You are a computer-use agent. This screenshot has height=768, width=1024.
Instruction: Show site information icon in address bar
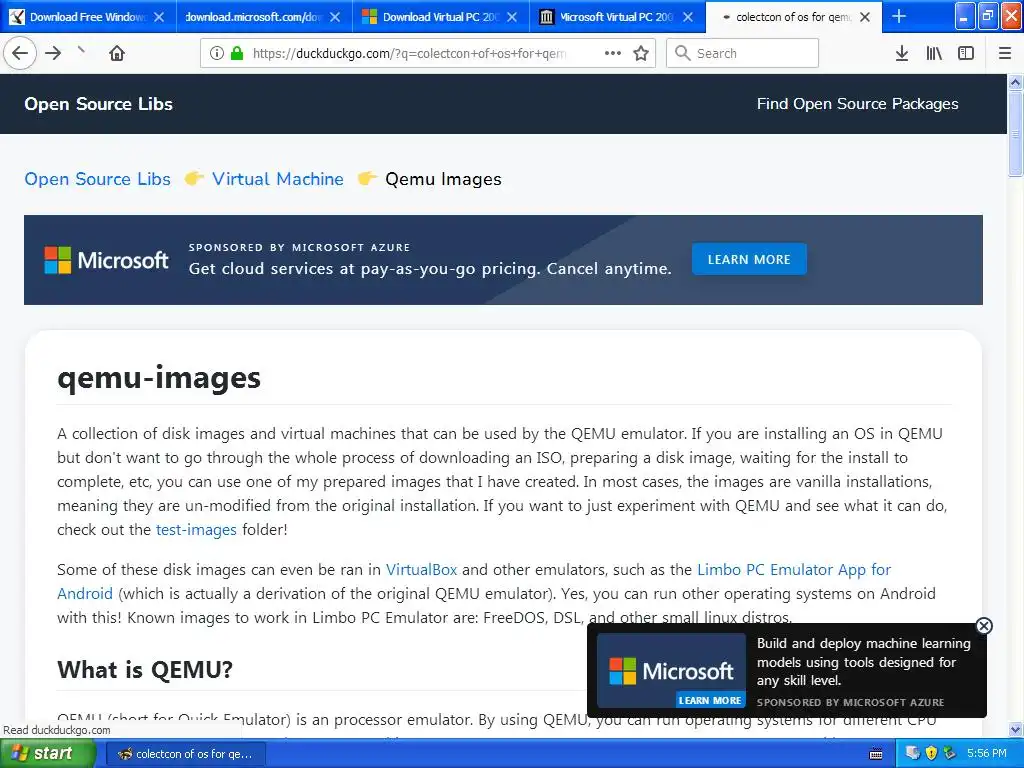(x=217, y=53)
